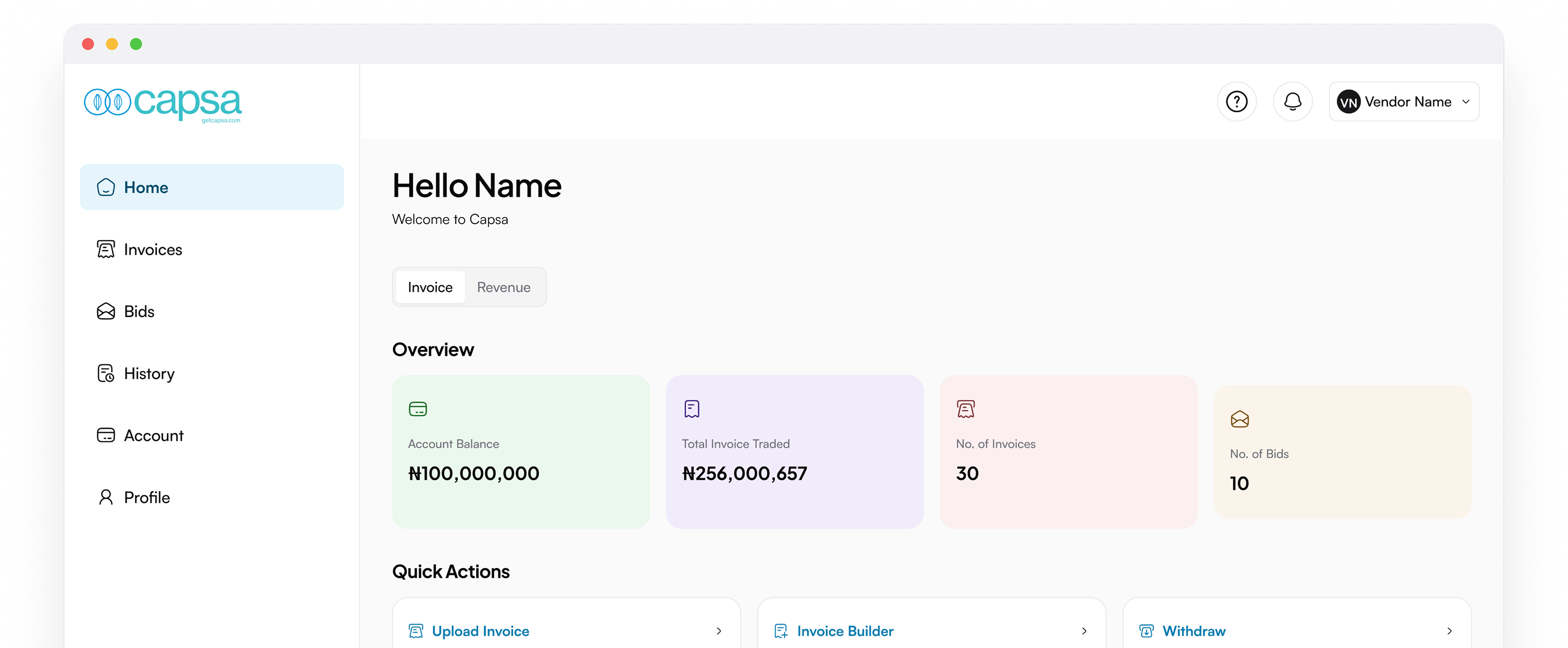This screenshot has height=648, width=1568.
Task: Click the No. of Bids envelope icon
Action: (1239, 419)
